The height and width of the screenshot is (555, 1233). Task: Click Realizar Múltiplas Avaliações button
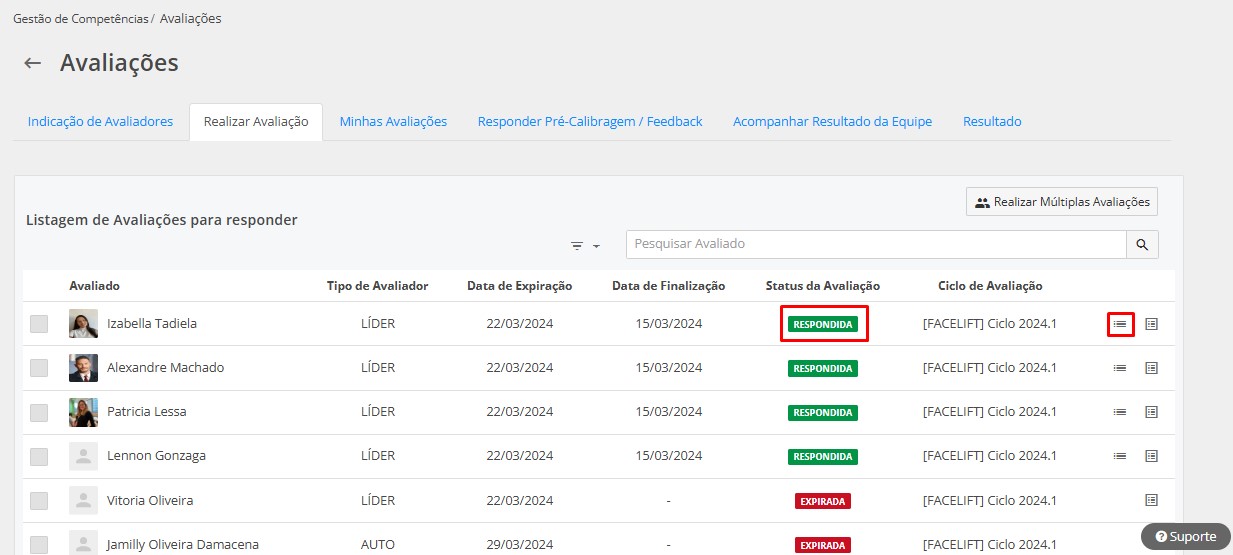pyautogui.click(x=1061, y=202)
